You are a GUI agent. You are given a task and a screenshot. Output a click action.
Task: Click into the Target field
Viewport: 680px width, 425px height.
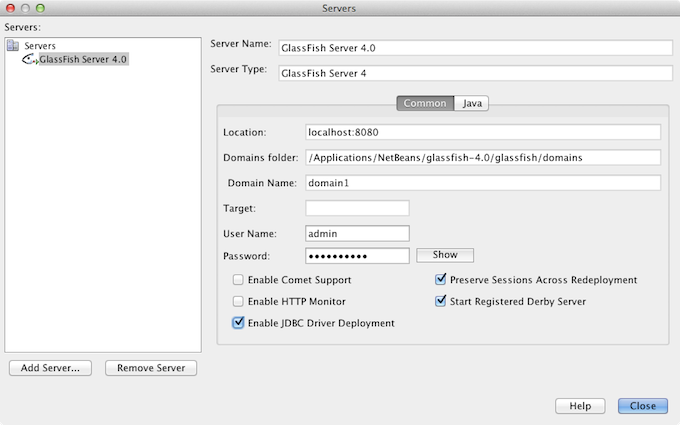(x=357, y=208)
